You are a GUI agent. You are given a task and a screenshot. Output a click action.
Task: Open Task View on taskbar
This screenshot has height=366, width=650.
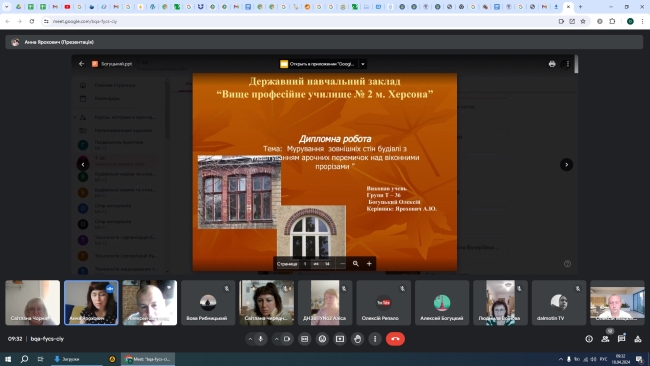(40, 359)
